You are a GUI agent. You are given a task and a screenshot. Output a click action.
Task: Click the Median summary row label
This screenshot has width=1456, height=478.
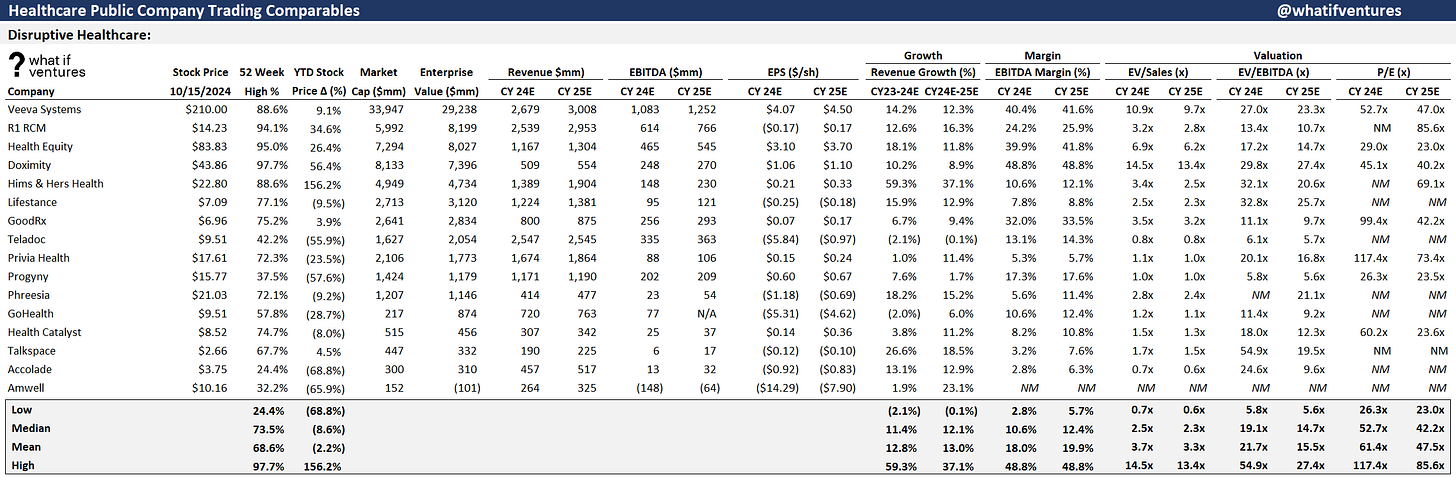31,428
